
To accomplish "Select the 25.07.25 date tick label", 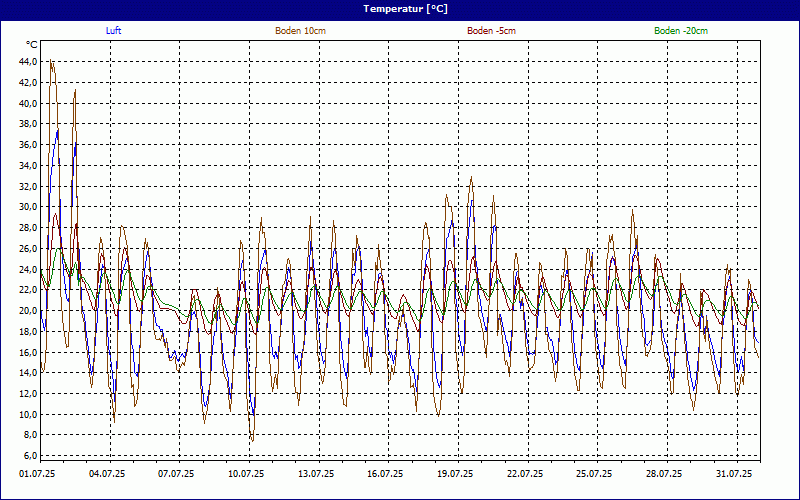I will click(595, 474).
